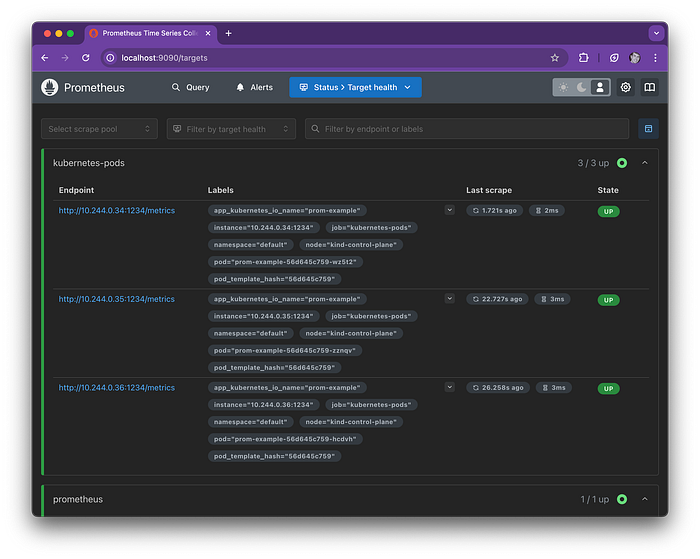Click the '1.721s ago' last scrape badge

click(x=494, y=210)
